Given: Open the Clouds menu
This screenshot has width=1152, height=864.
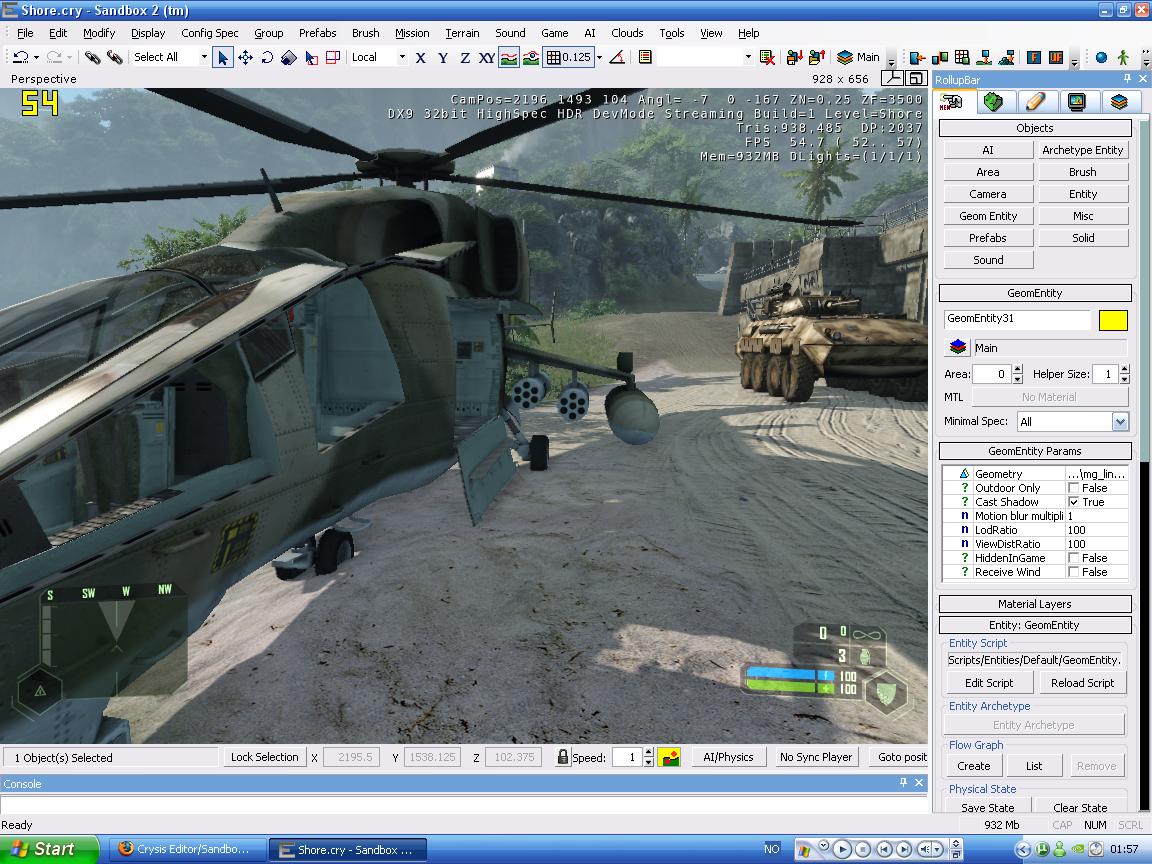Looking at the screenshot, I should [627, 33].
